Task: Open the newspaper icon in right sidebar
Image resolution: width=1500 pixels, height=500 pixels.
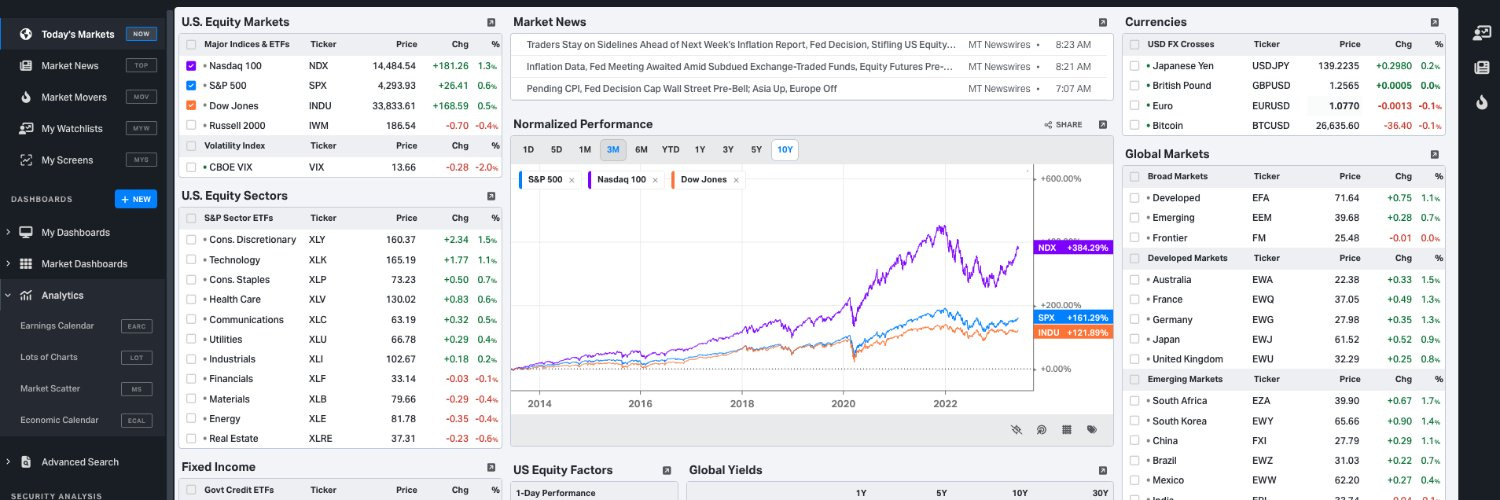Action: click(1482, 67)
